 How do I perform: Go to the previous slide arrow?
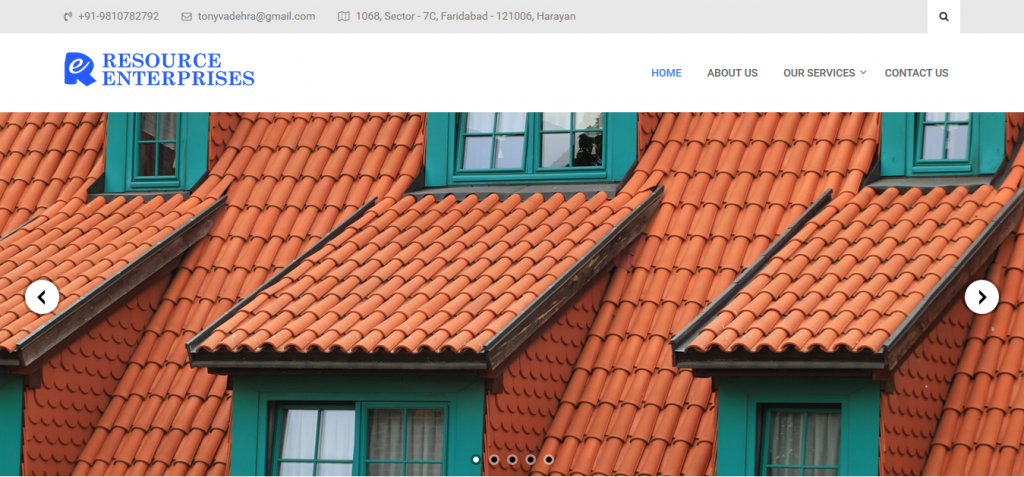tap(42, 297)
